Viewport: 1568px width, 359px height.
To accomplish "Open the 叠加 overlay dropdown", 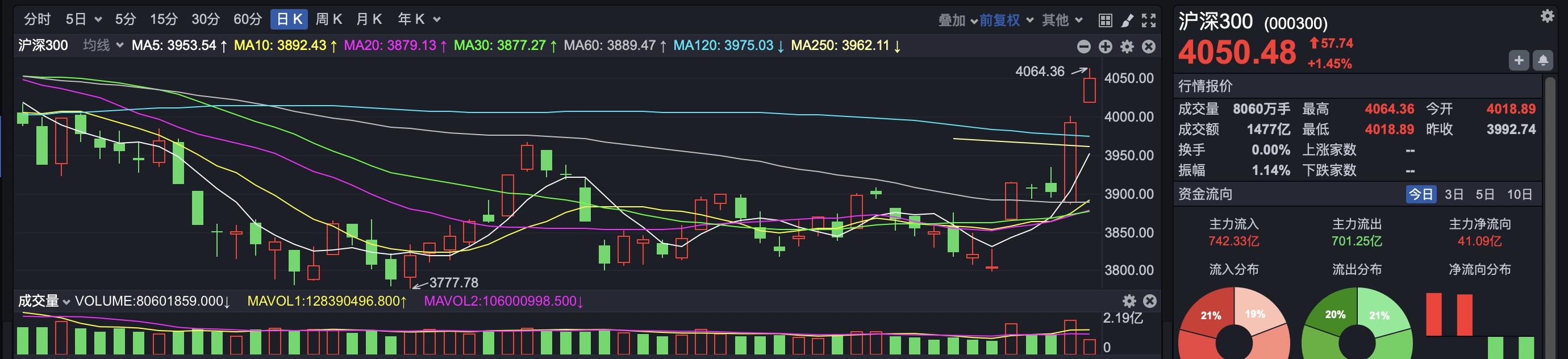I will click(957, 20).
